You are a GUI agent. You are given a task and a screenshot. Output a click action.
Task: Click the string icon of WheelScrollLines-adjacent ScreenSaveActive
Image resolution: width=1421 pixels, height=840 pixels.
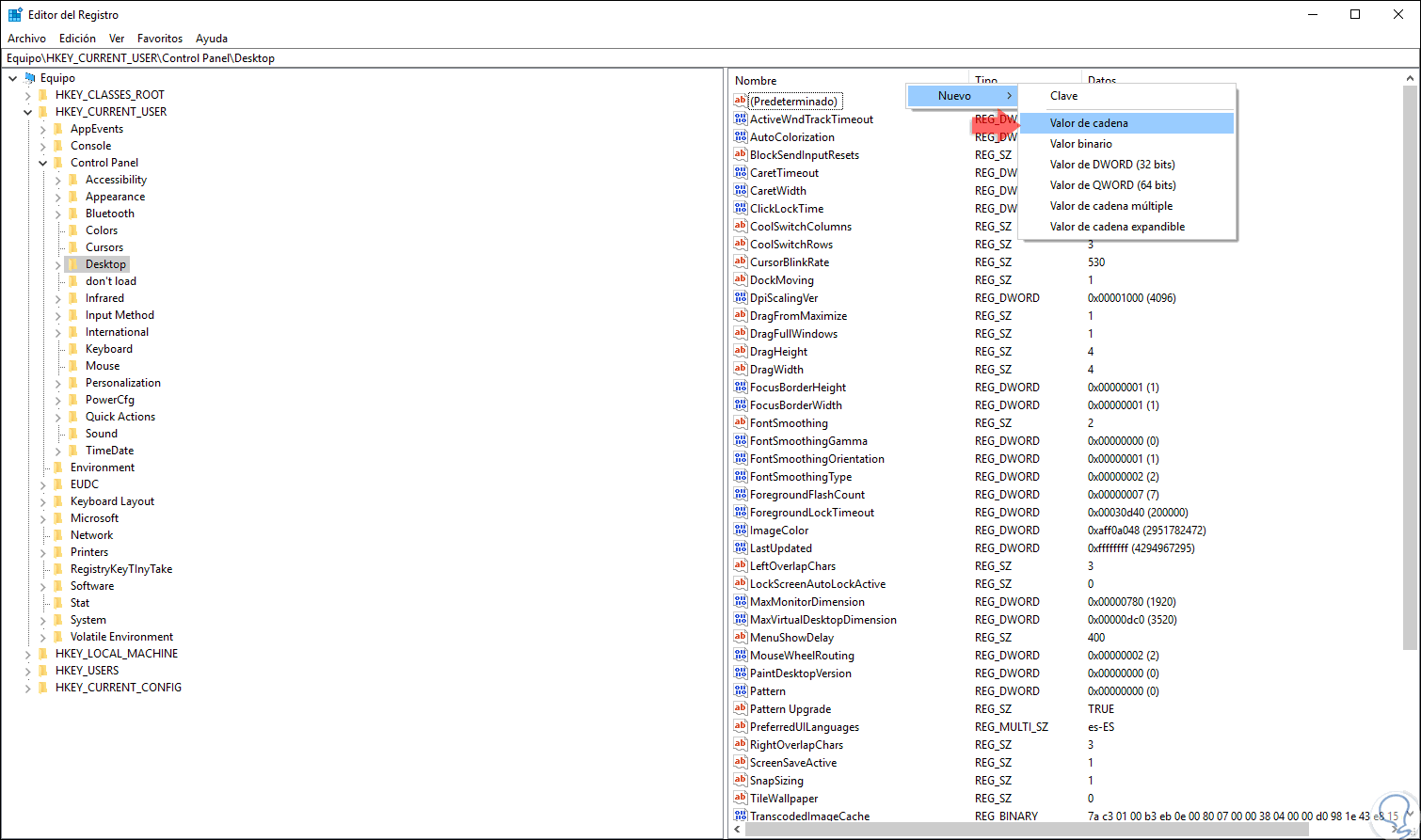click(741, 763)
